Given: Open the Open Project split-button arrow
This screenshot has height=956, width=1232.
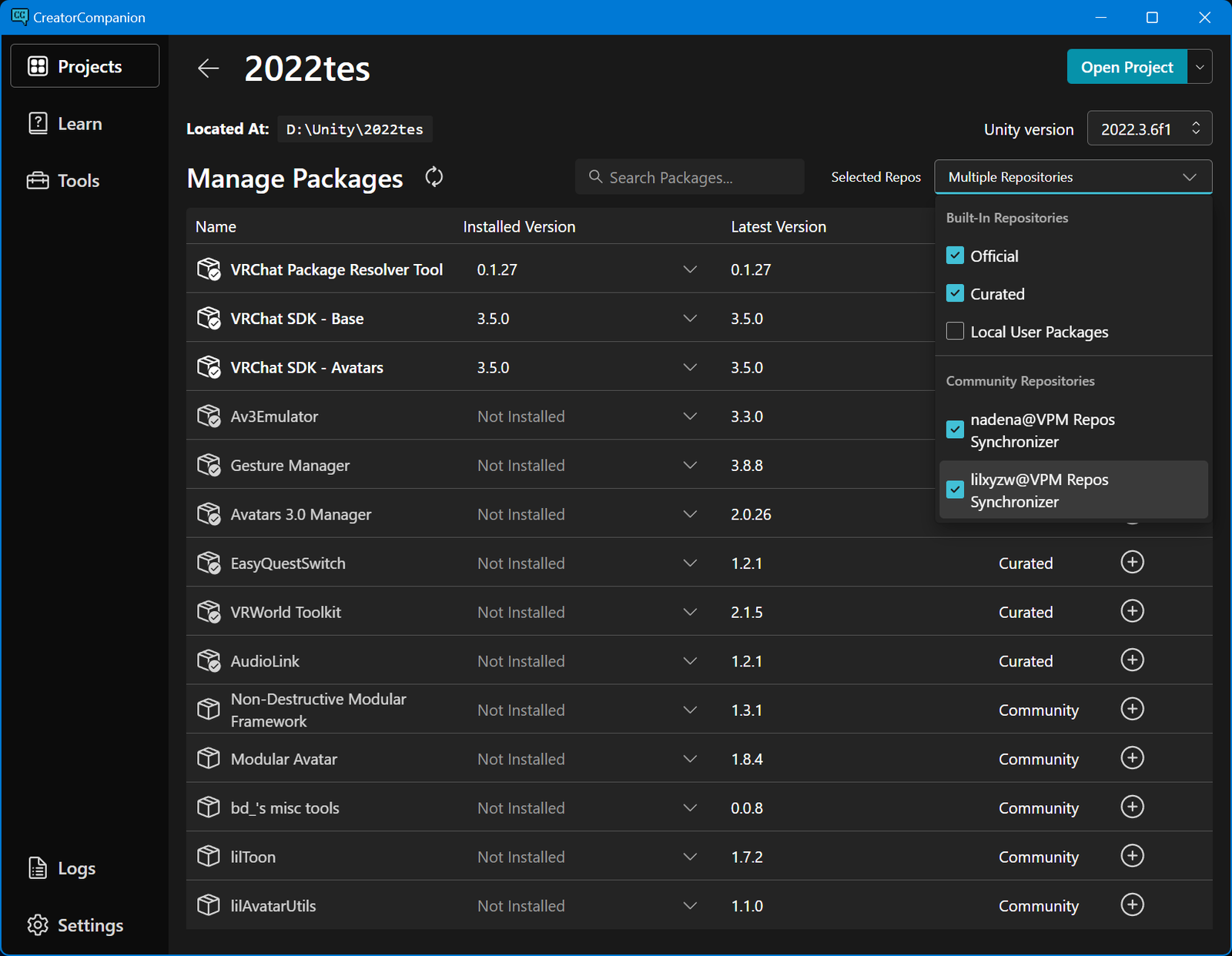Looking at the screenshot, I should click(1200, 67).
